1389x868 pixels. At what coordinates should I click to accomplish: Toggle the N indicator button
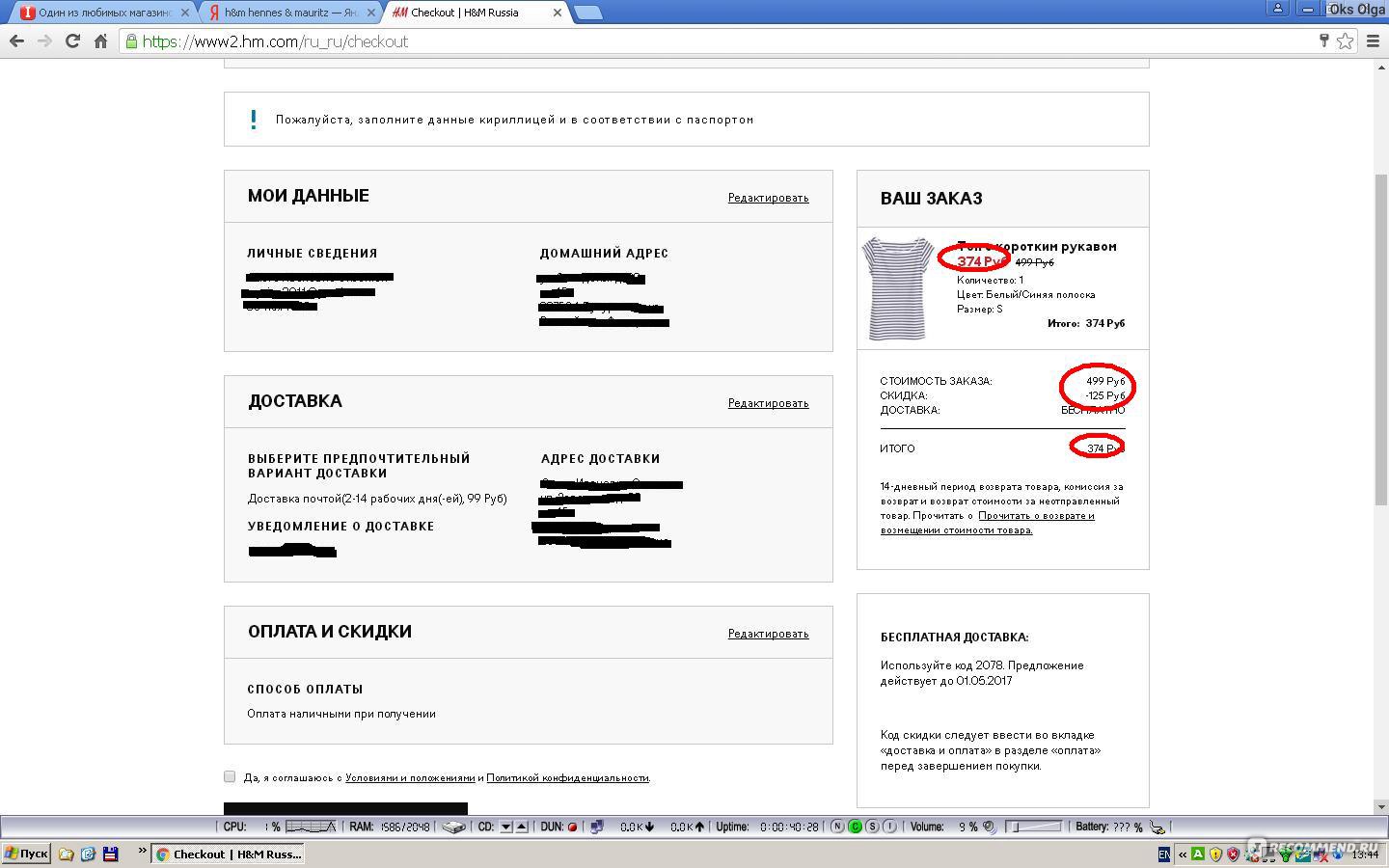pyautogui.click(x=837, y=827)
